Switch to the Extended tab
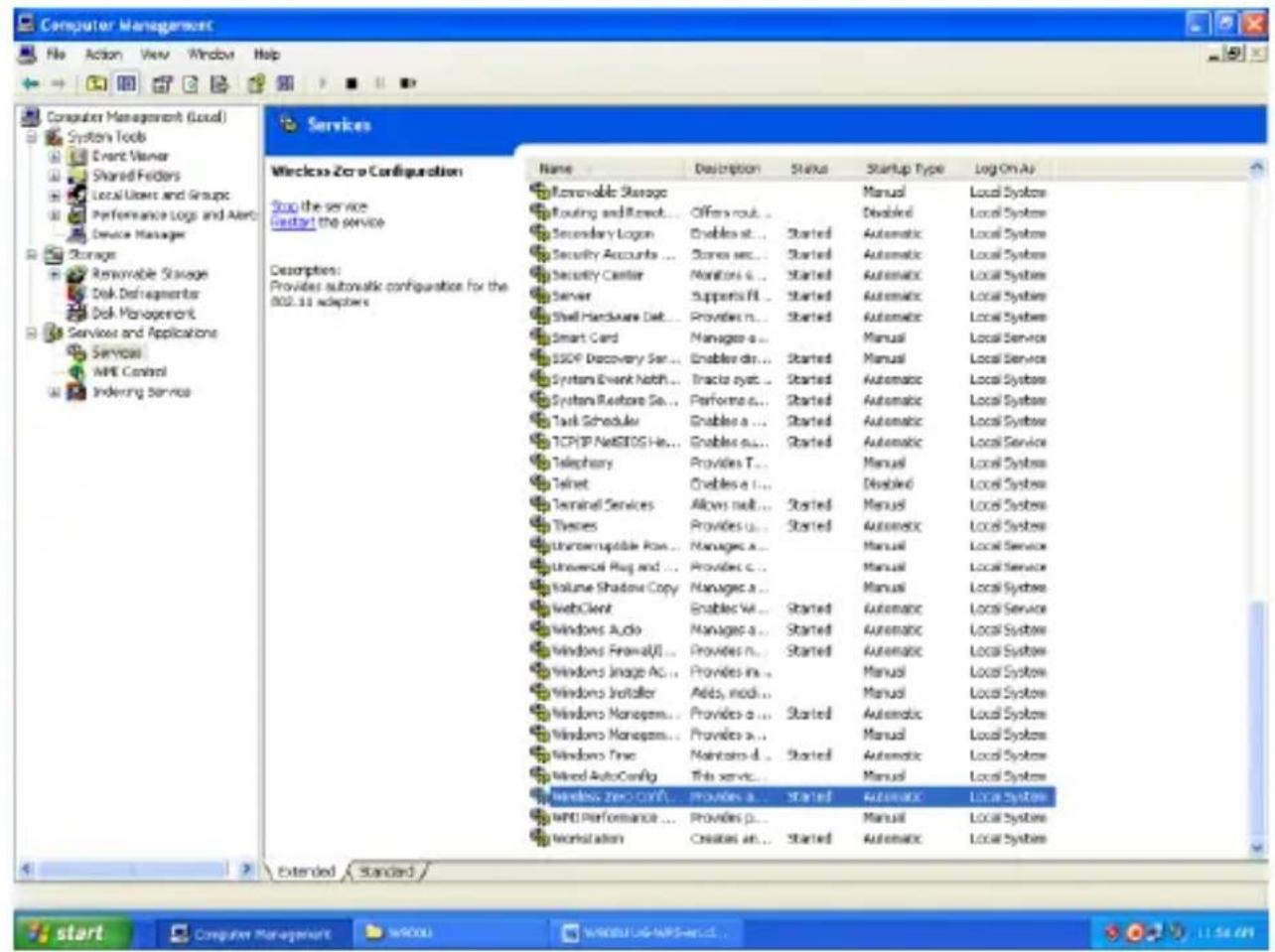This screenshot has width=1275, height=952. coord(306,872)
